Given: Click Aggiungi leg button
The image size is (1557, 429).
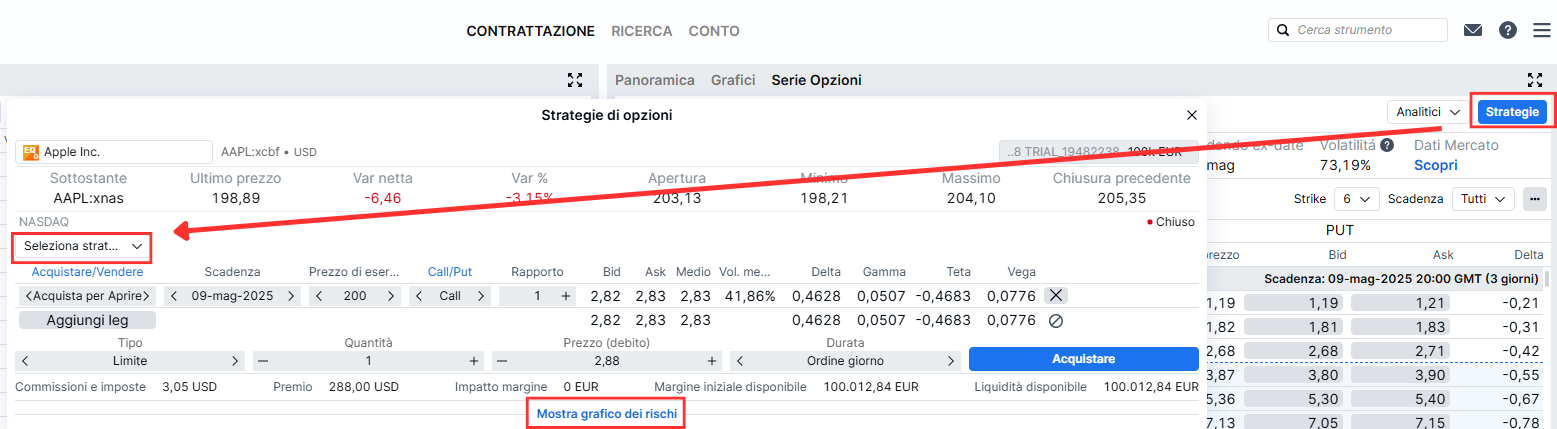Looking at the screenshot, I should (x=87, y=320).
